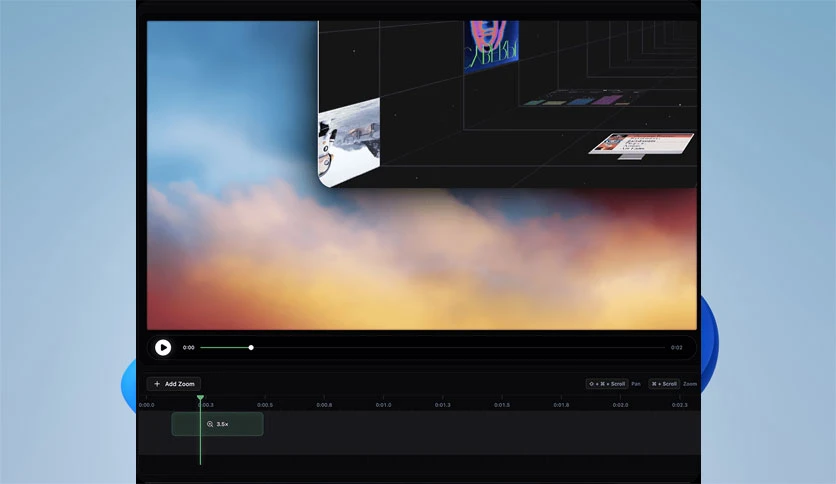Click the 0:01.0 mark on the timeline ruler
Image resolution: width=836 pixels, height=484 pixels.
(383, 405)
